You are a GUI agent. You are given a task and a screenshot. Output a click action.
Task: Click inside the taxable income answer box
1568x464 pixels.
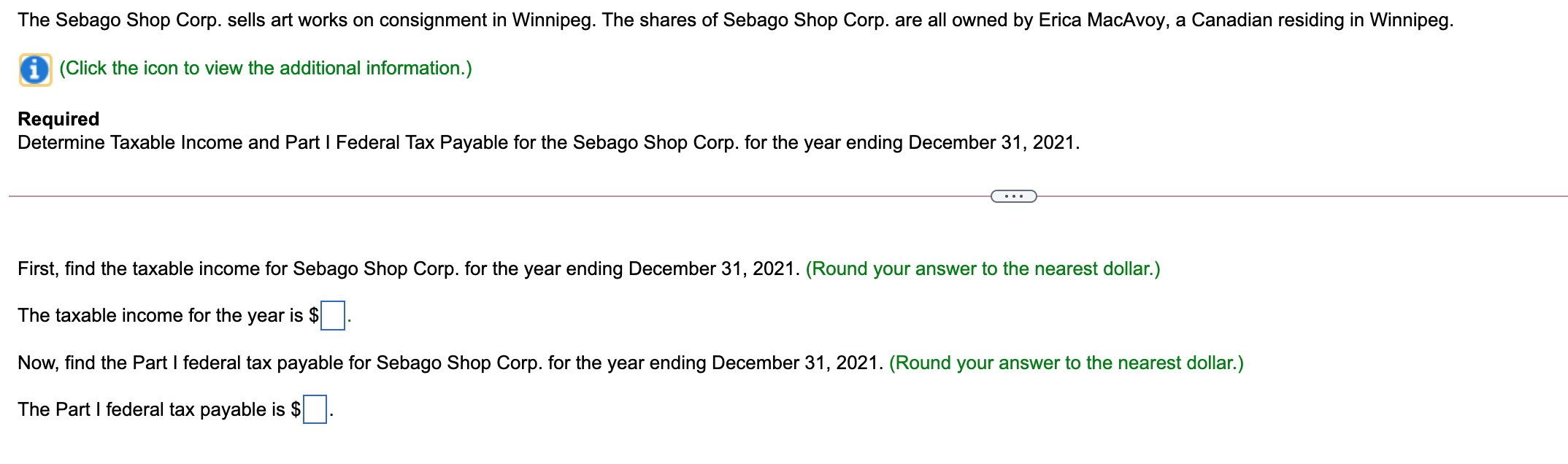tap(333, 315)
